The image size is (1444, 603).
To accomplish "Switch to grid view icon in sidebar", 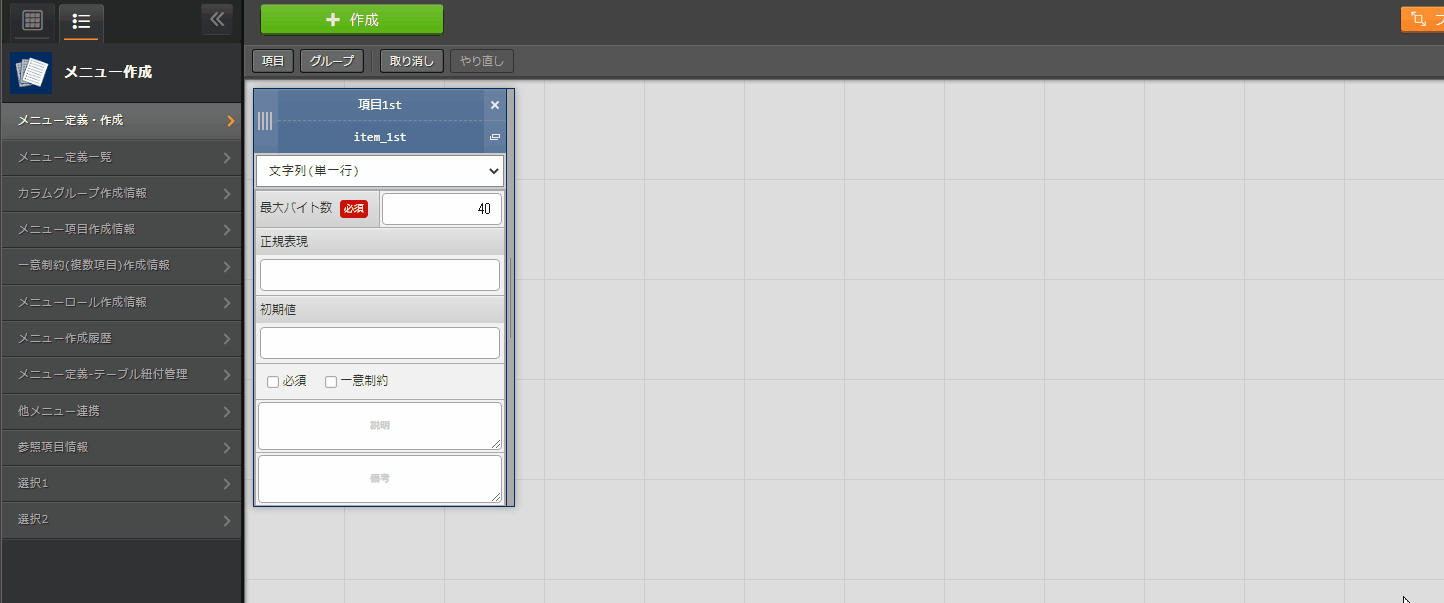I will coord(32,20).
